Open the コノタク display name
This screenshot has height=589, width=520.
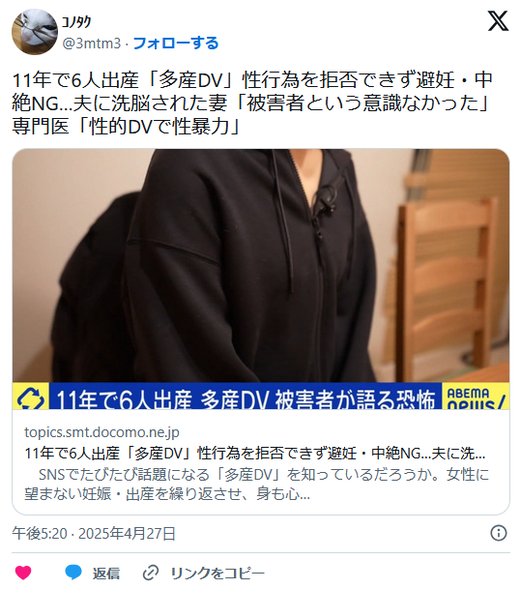tap(76, 23)
